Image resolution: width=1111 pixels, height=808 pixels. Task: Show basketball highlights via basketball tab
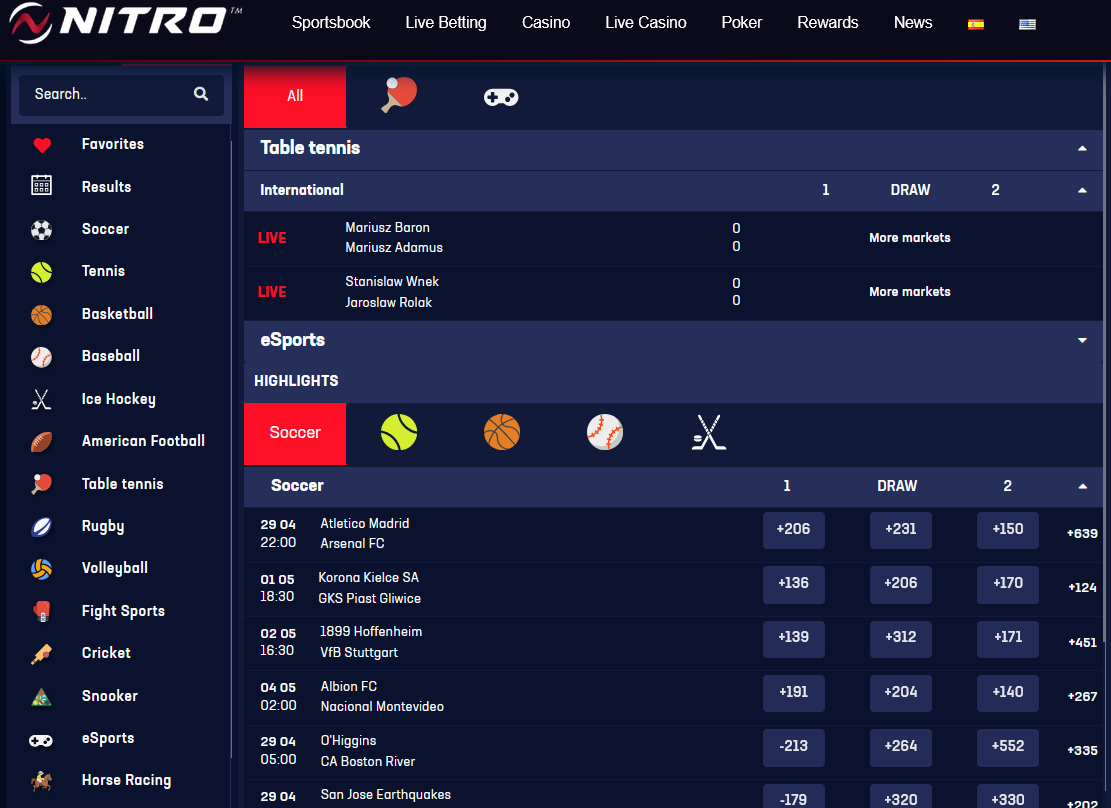tap(502, 432)
